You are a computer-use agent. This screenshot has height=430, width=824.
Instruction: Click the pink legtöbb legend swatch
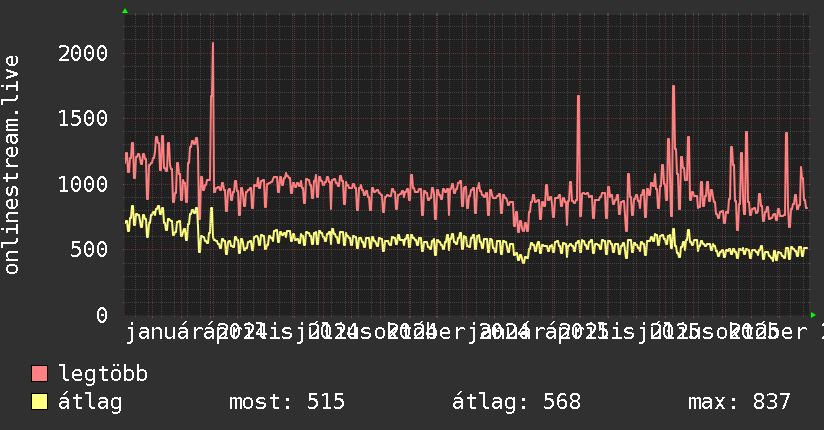[39, 374]
